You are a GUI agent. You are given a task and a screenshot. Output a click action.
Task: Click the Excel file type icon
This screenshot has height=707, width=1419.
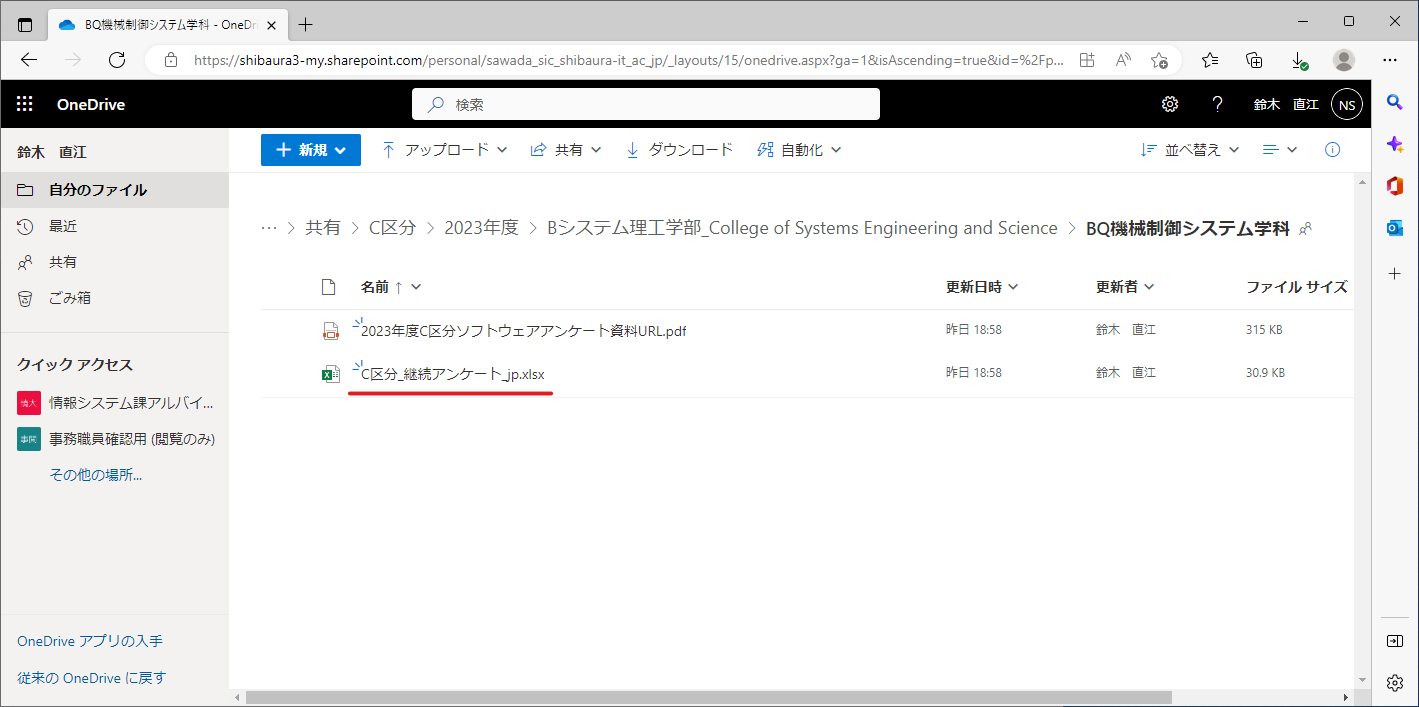tap(330, 374)
